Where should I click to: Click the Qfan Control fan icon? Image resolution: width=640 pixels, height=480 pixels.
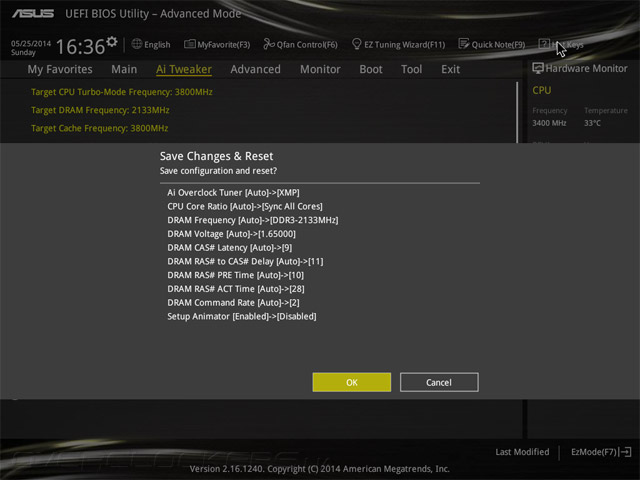[269, 44]
